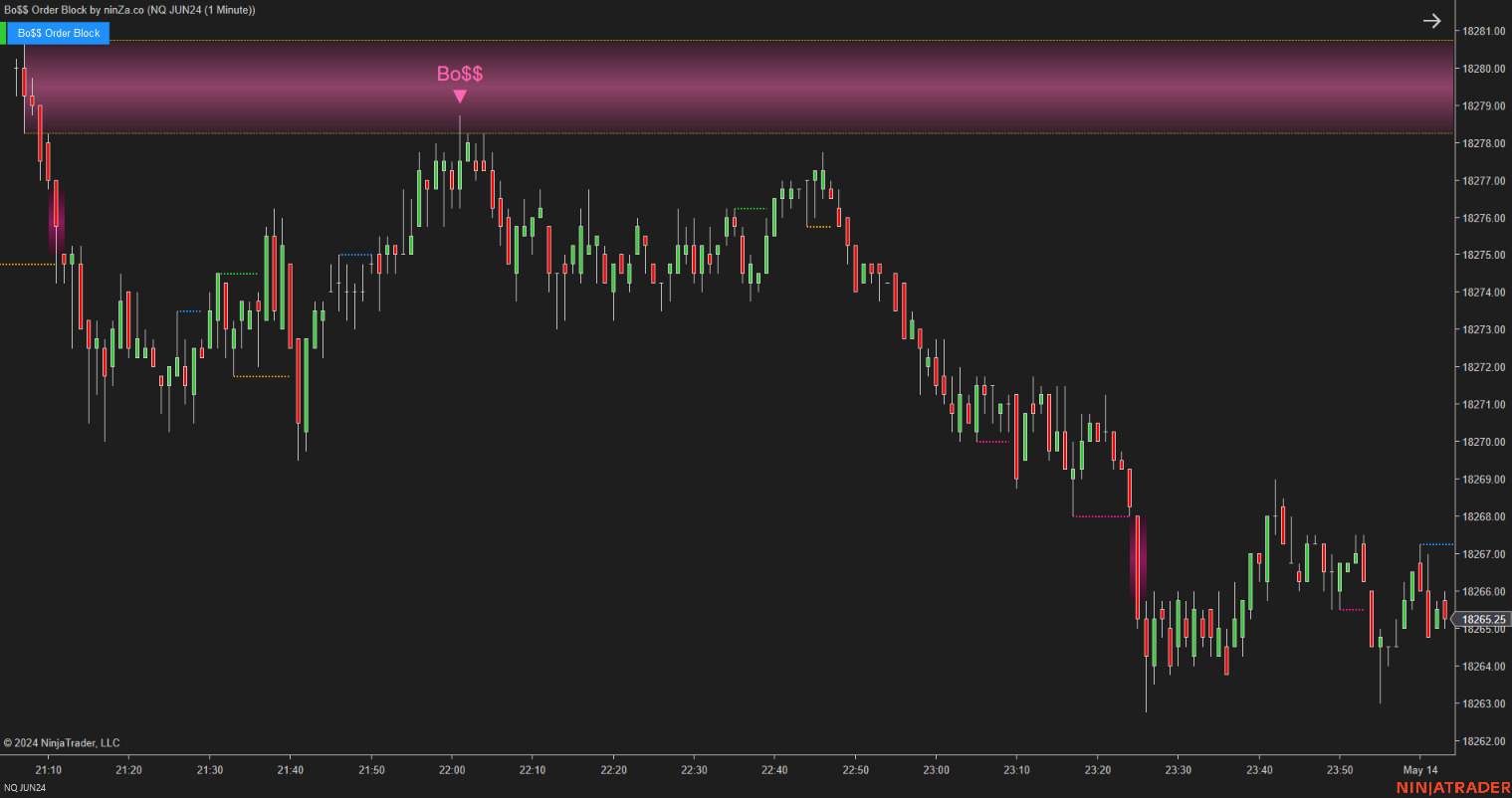Click the current price marker showing 18265.25

pos(1481,619)
